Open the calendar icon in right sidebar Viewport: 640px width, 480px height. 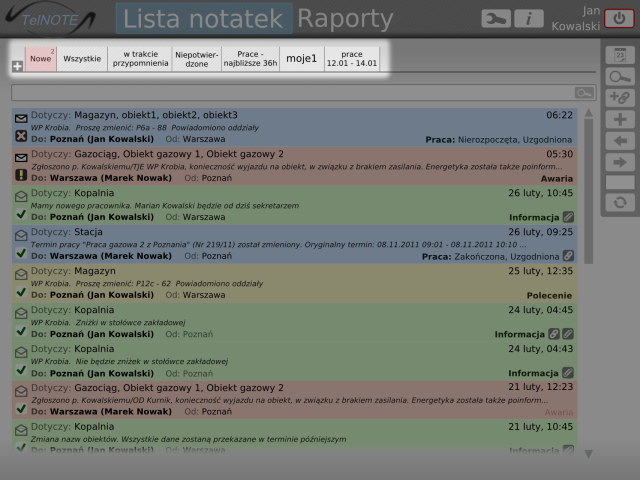(620, 55)
